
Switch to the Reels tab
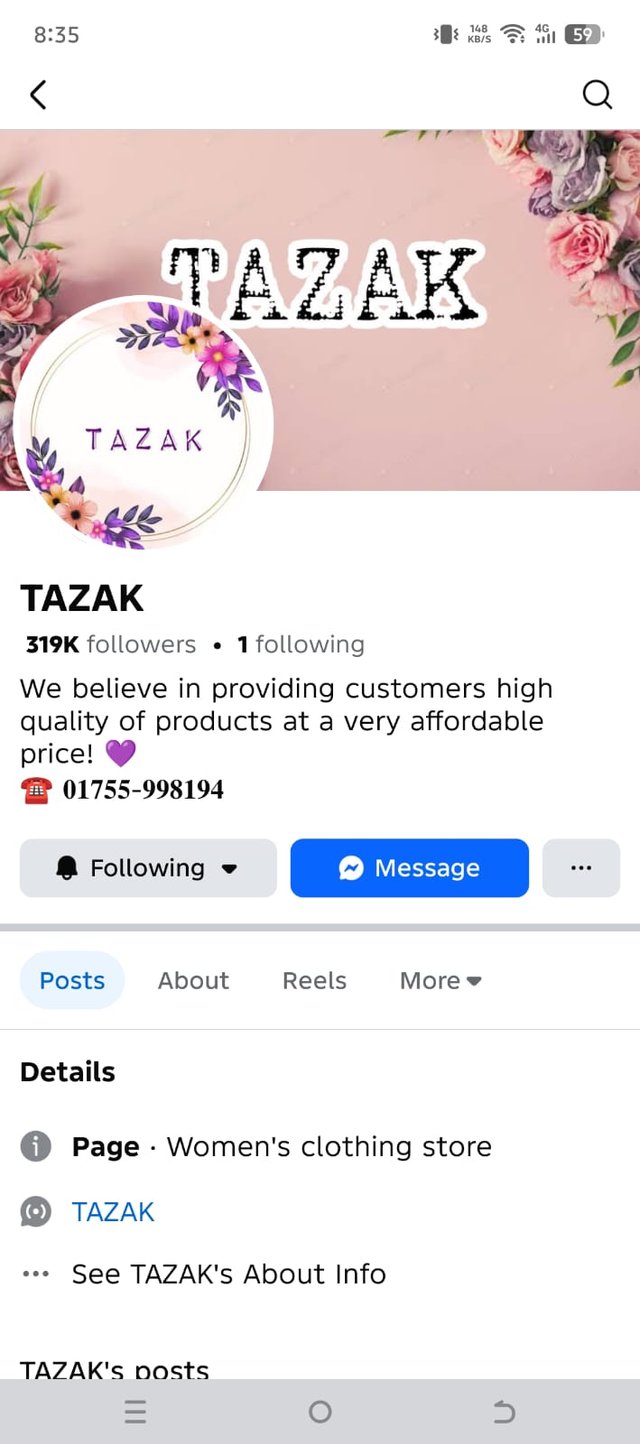point(314,981)
